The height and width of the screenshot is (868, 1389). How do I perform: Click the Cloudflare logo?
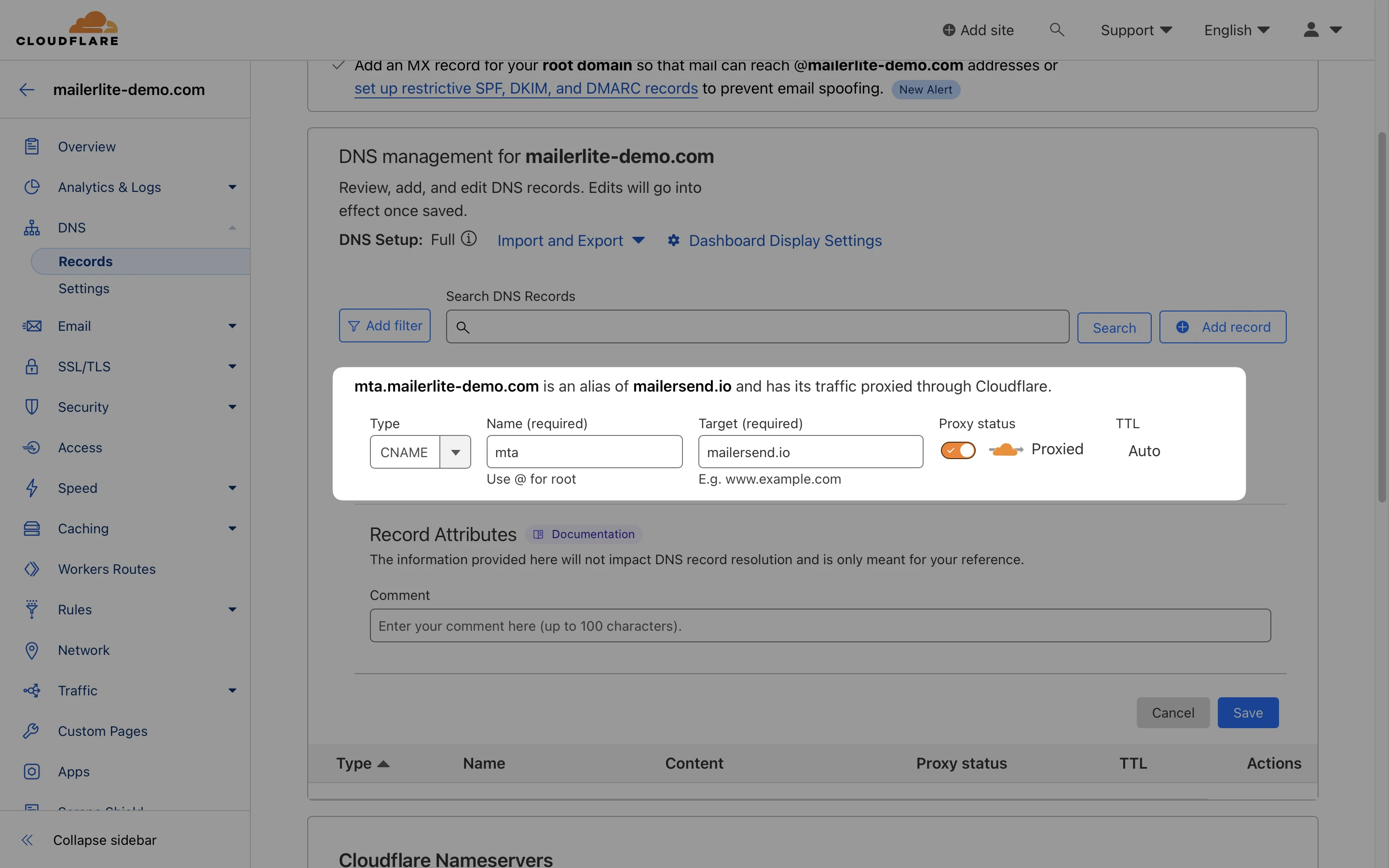coord(67,29)
